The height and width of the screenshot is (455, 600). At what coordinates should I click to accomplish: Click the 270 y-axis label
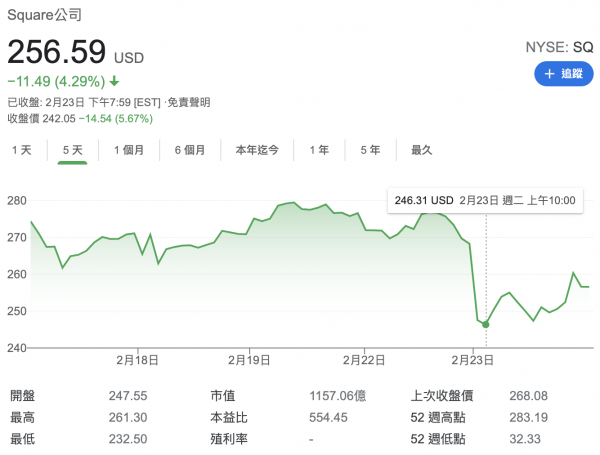pyautogui.click(x=17, y=237)
